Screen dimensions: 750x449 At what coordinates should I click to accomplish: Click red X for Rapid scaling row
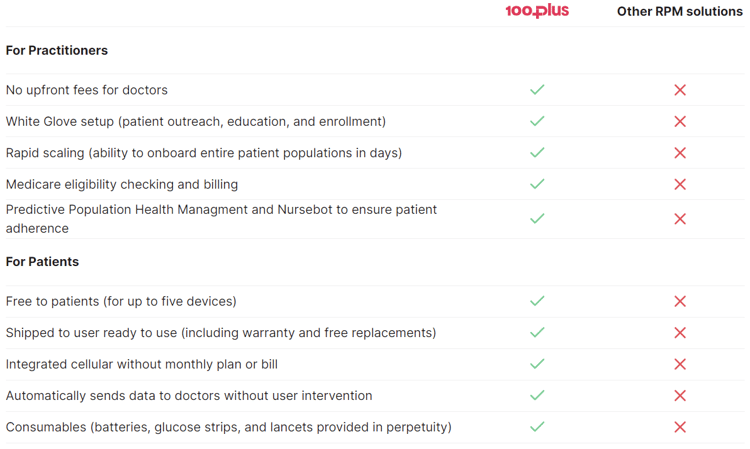pos(680,153)
